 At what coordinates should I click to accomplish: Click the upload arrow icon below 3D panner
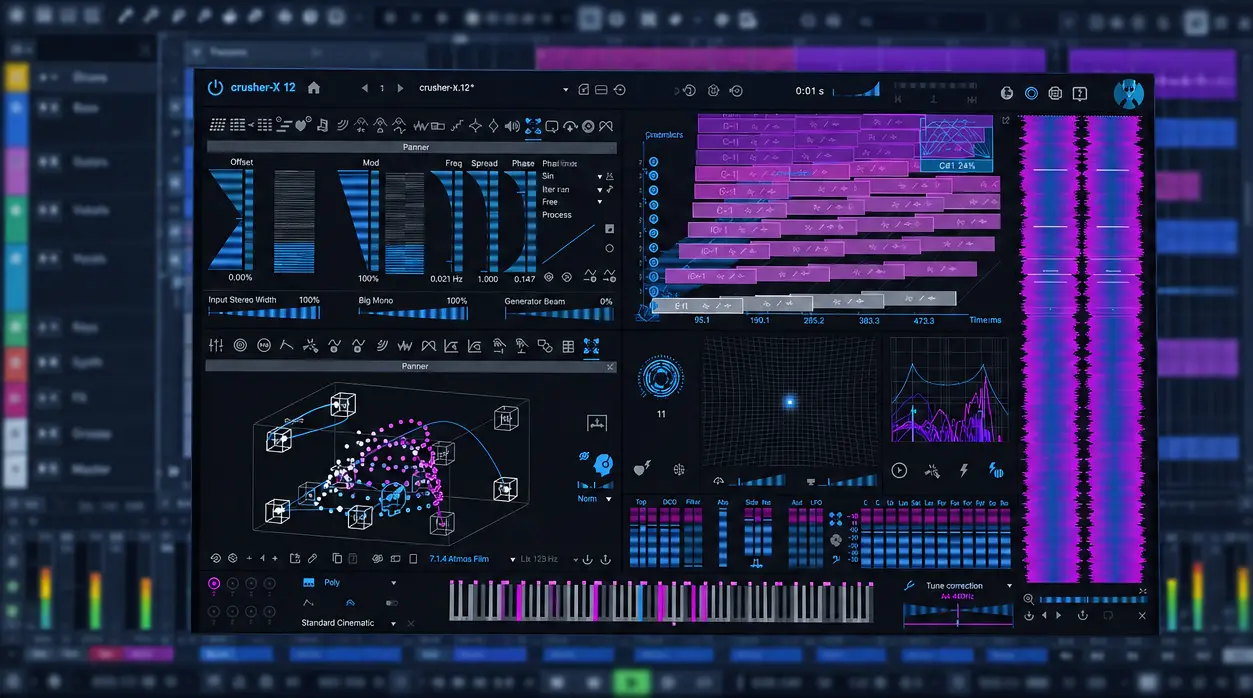(x=604, y=559)
